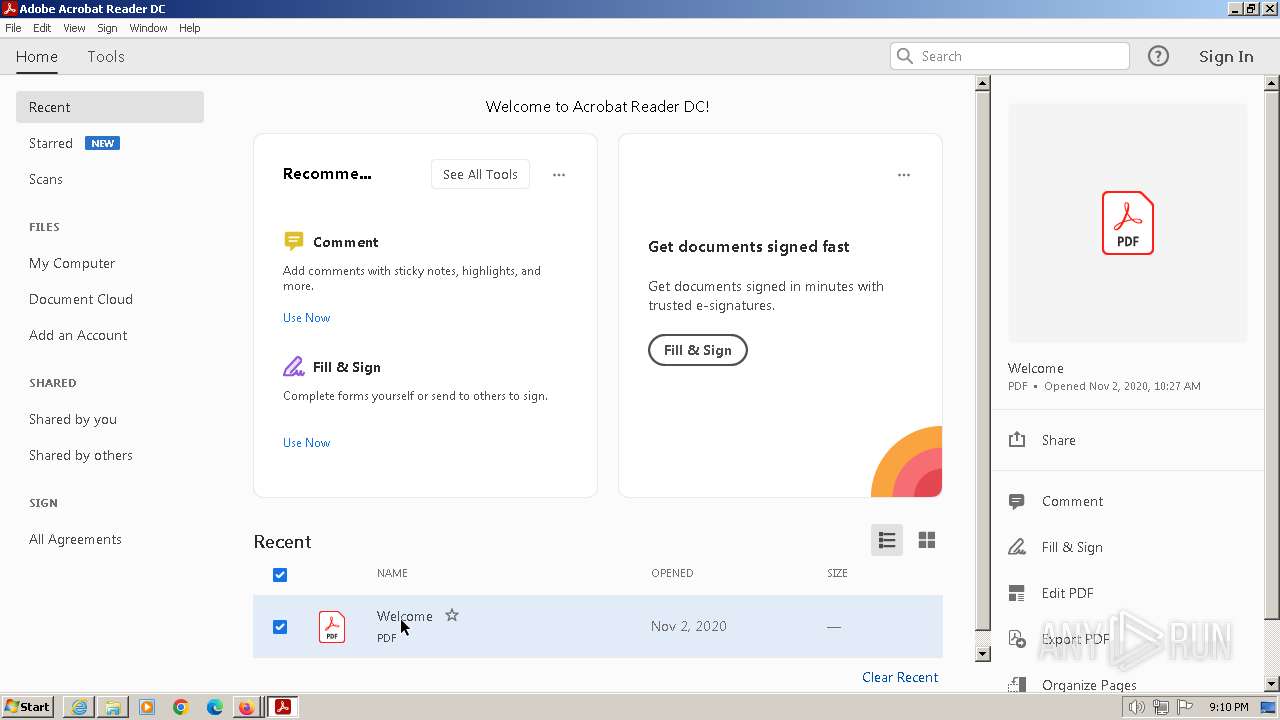Switch to the Tools tab
Image resolution: width=1280 pixels, height=720 pixels.
106,56
